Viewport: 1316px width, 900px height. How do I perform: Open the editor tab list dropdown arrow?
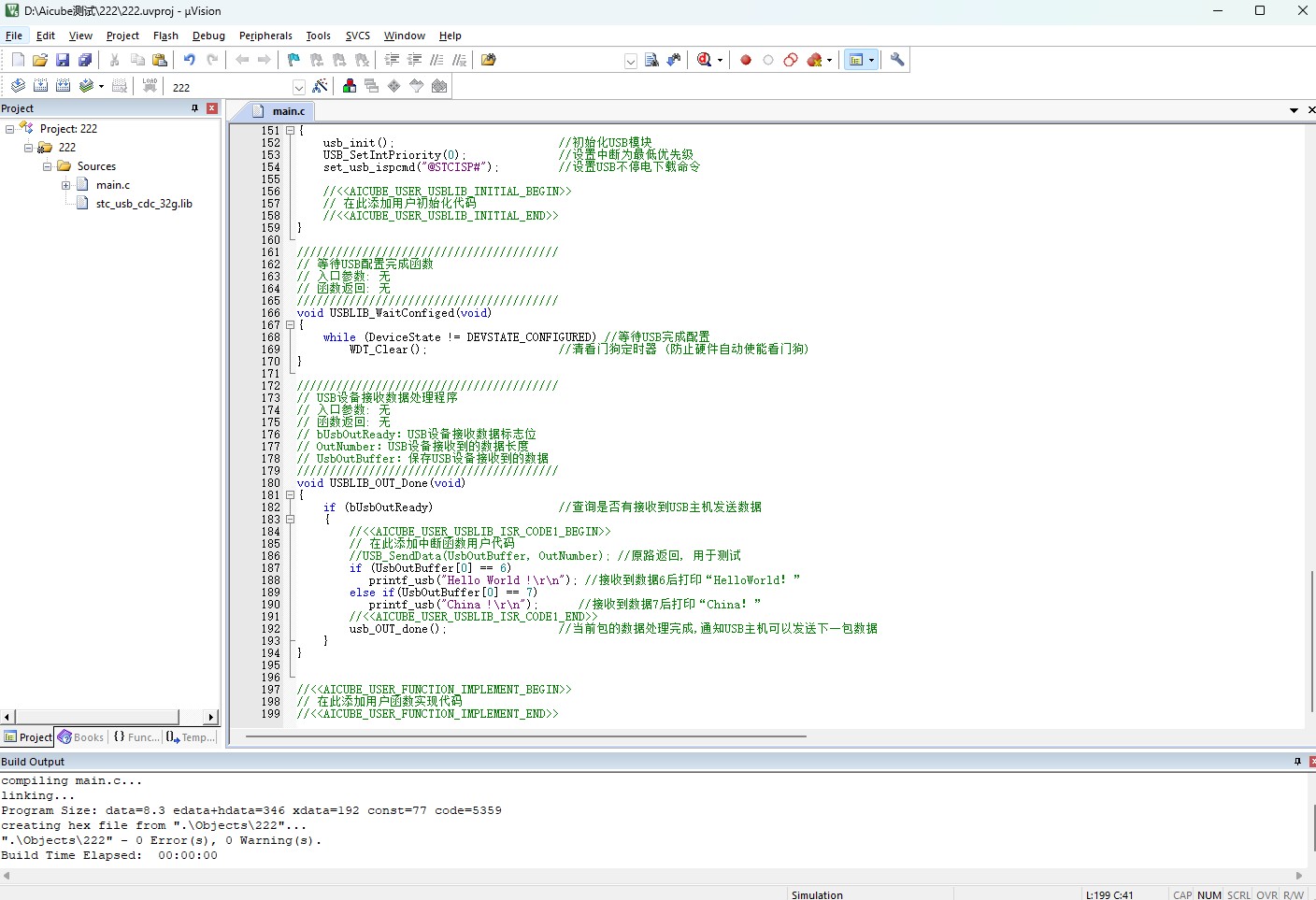[1294, 110]
